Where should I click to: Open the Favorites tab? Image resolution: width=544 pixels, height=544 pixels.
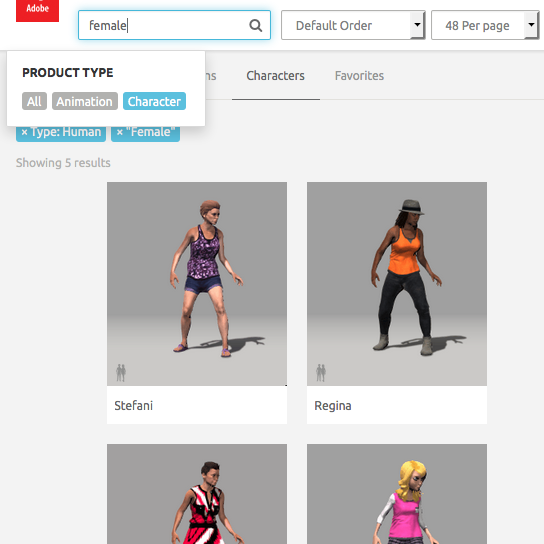pyautogui.click(x=359, y=76)
